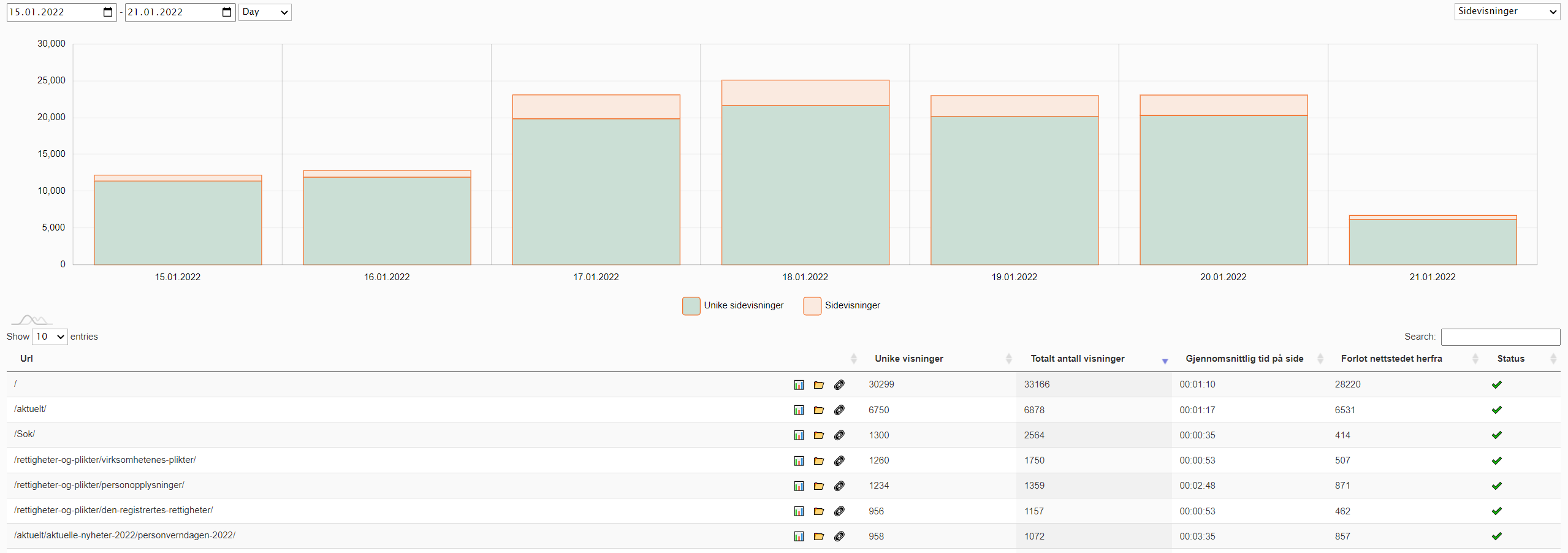This screenshot has width=1568, height=553.
Task: Open folder icon in personverndagen-2022 row
Action: [x=819, y=536]
